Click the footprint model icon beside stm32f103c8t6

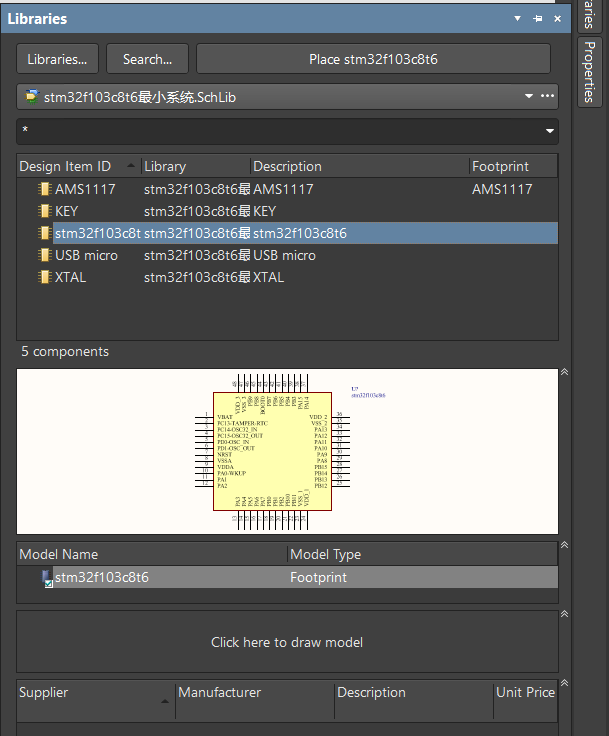pyautogui.click(x=47, y=578)
